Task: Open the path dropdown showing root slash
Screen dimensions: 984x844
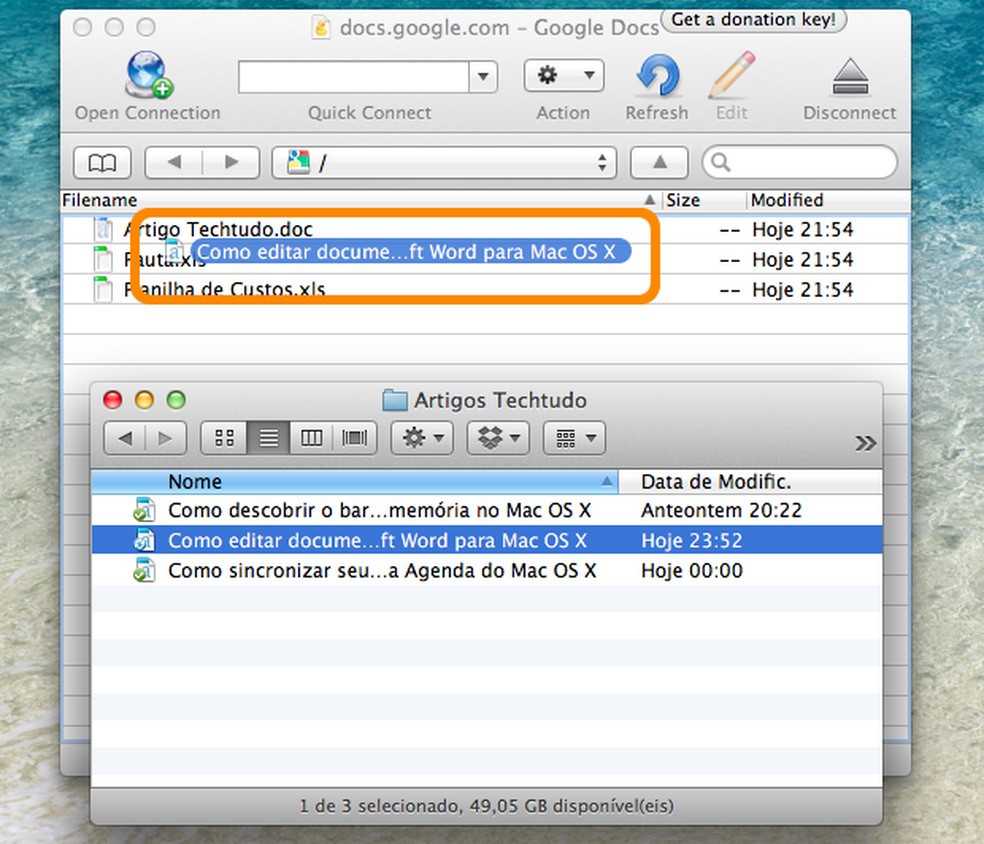Action: pyautogui.click(x=444, y=163)
